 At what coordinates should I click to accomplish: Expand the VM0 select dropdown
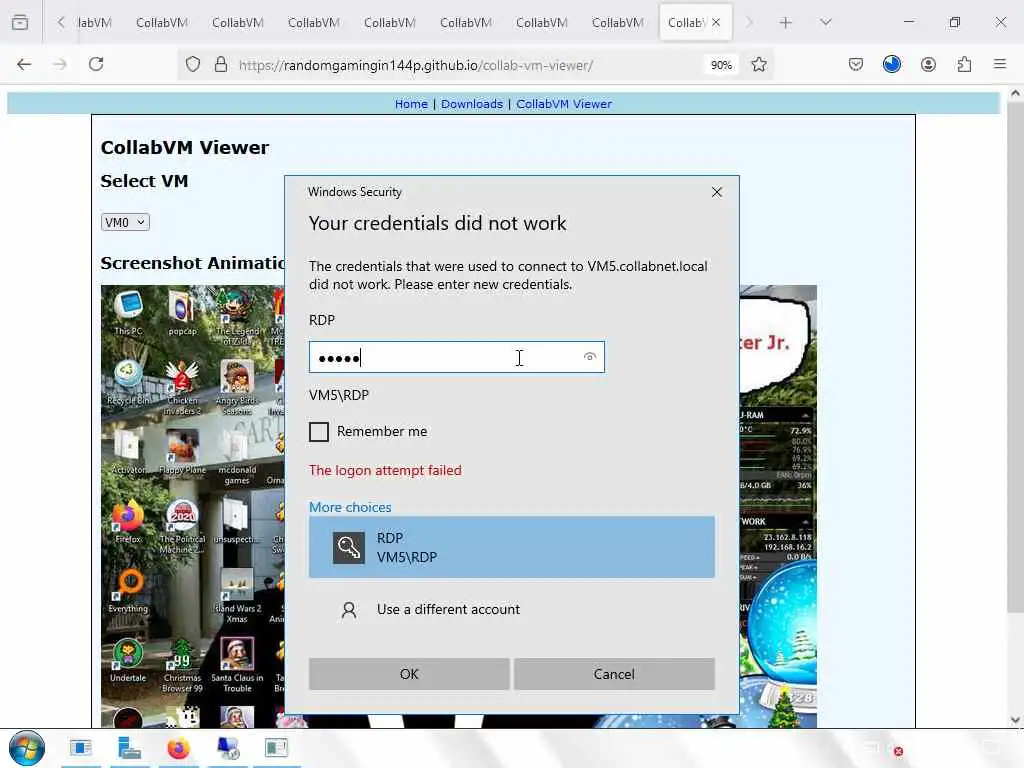coord(125,222)
